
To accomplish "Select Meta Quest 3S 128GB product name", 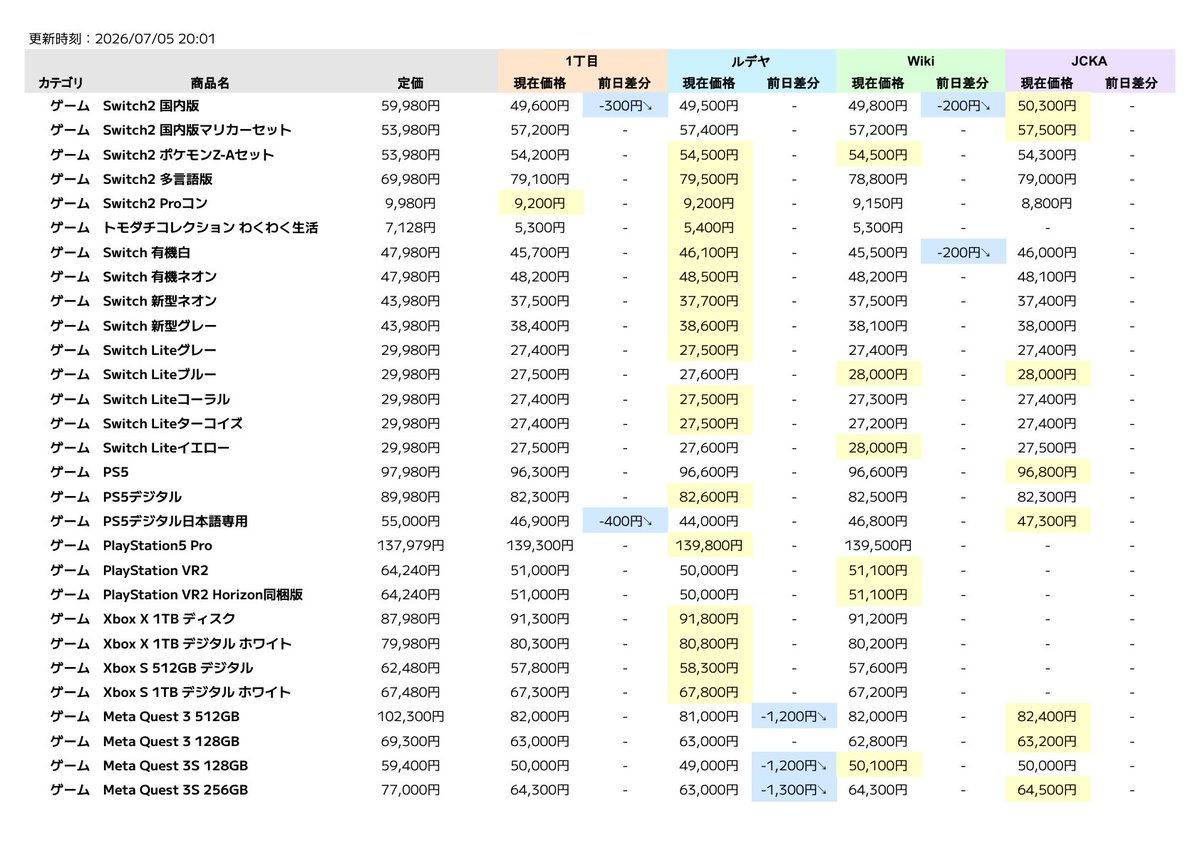I will [x=175, y=766].
